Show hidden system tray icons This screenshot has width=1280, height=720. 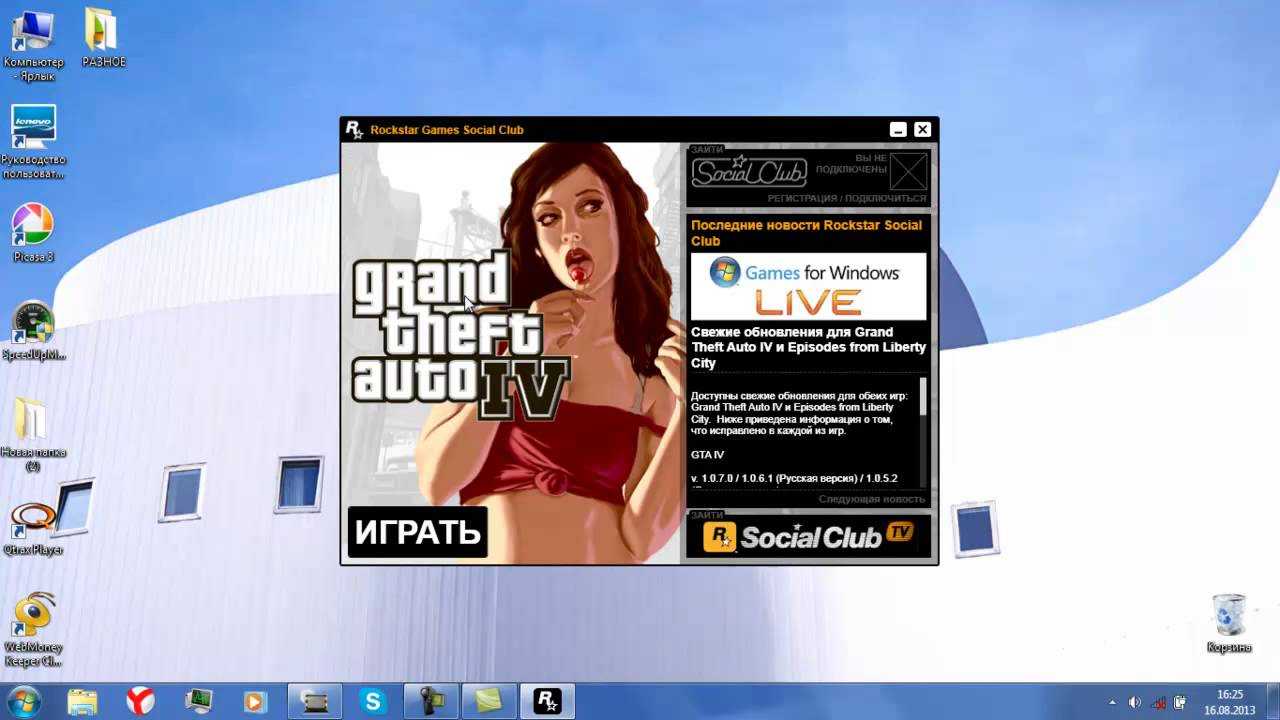coord(1113,702)
